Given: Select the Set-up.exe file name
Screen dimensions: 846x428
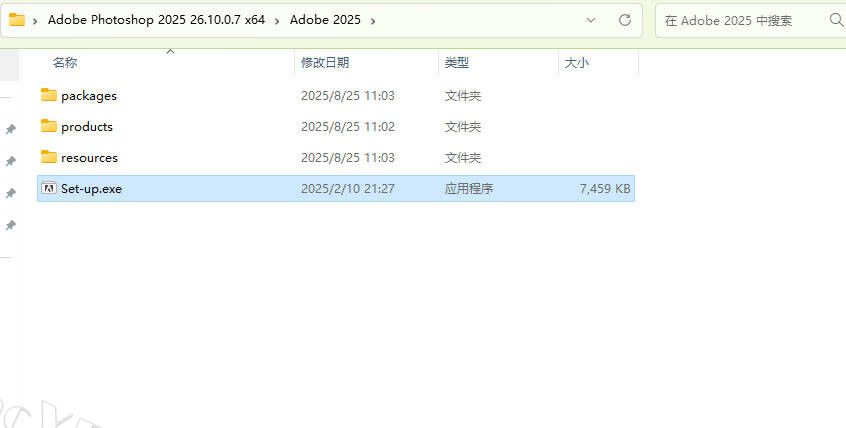Looking at the screenshot, I should 91,189.
